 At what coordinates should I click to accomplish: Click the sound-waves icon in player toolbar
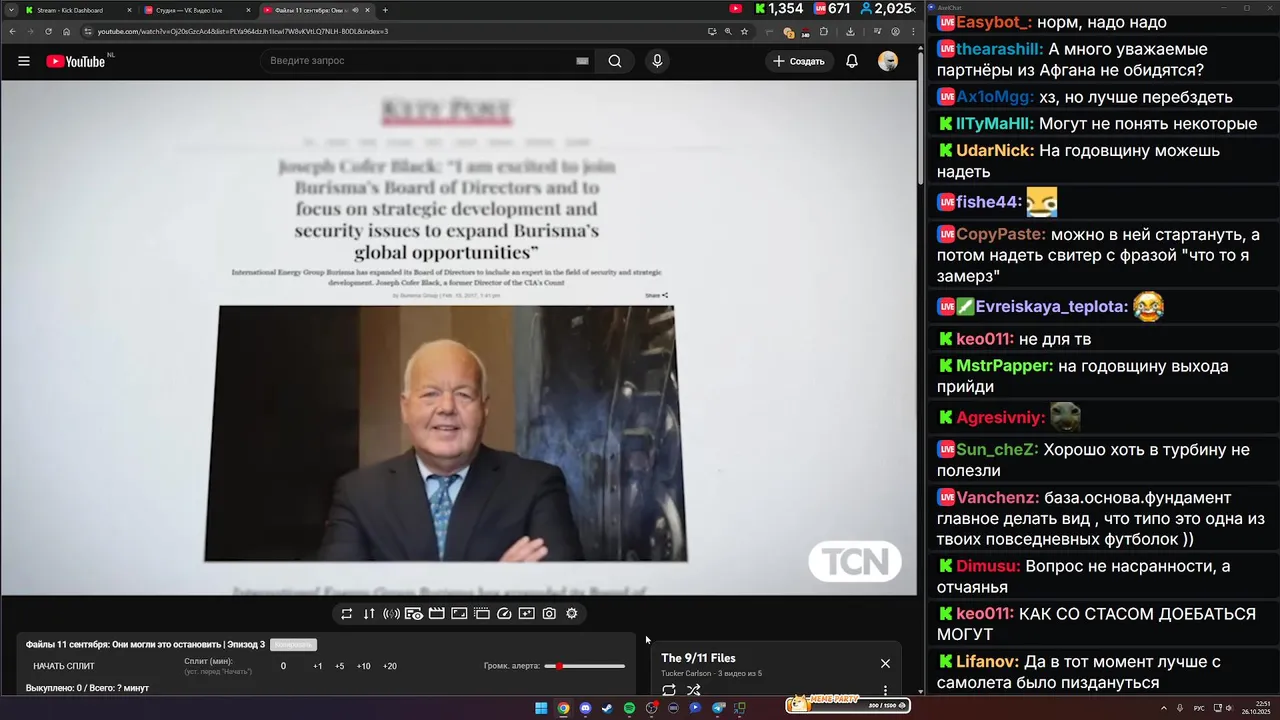tap(391, 614)
